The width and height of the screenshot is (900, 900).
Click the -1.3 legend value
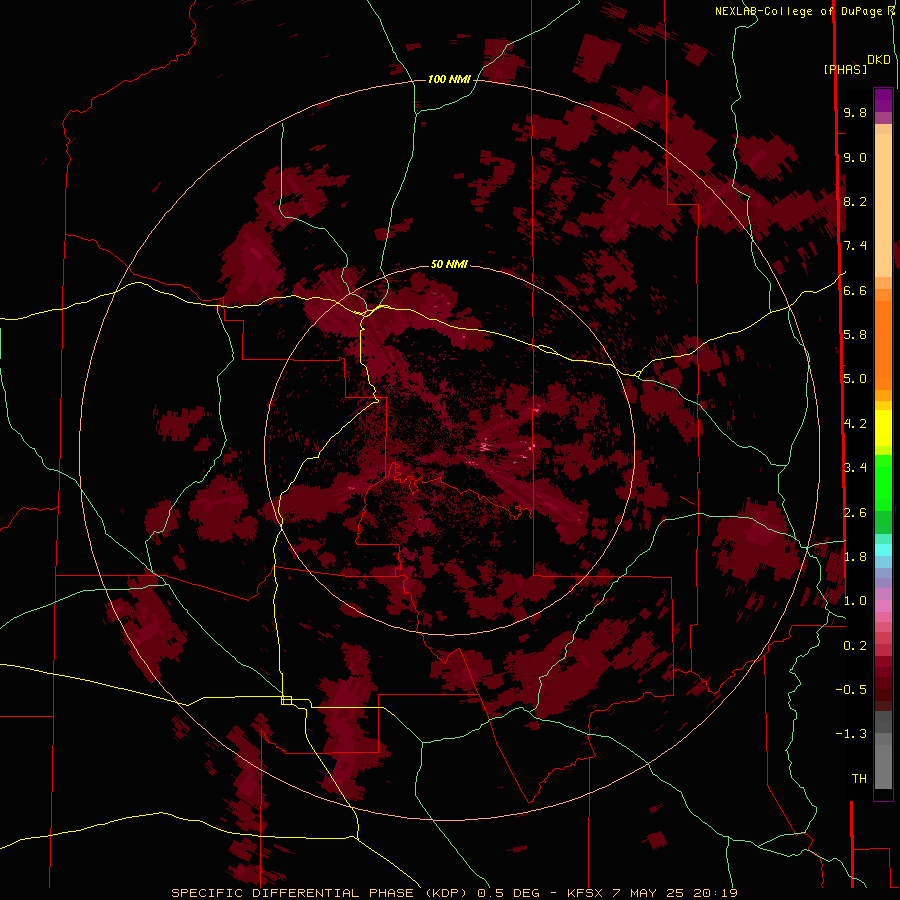point(851,734)
